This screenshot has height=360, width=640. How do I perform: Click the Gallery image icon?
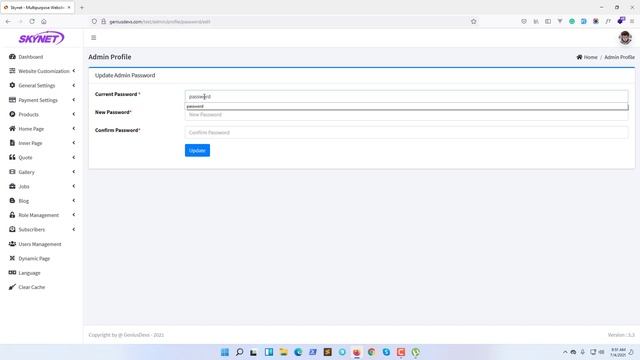pyautogui.click(x=12, y=172)
